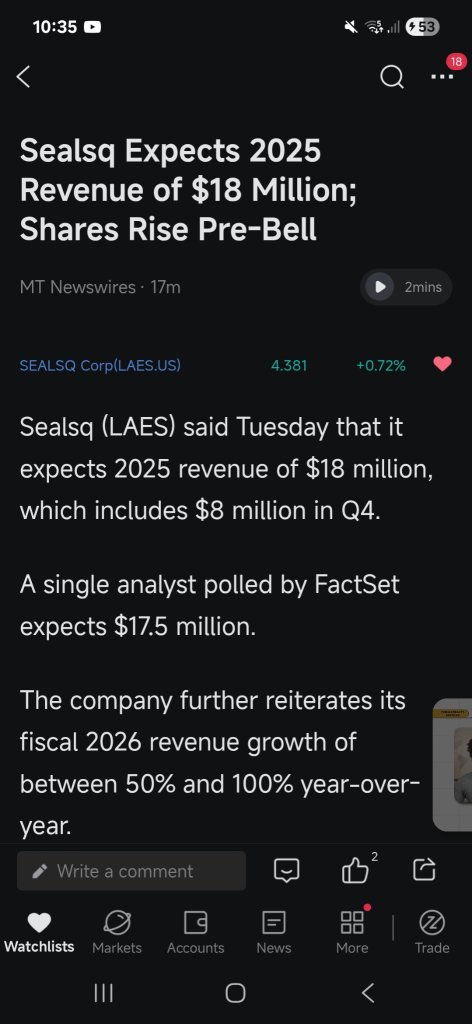
Task: Open the More tab
Action: pyautogui.click(x=352, y=932)
